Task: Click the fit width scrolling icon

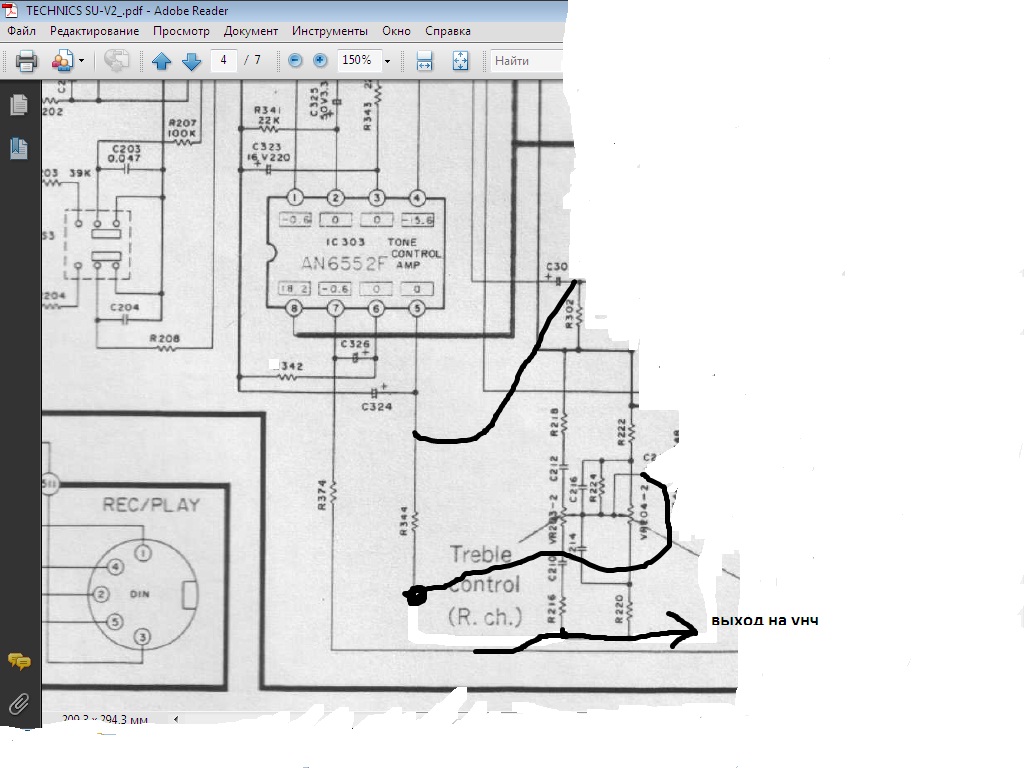Action: click(x=424, y=61)
